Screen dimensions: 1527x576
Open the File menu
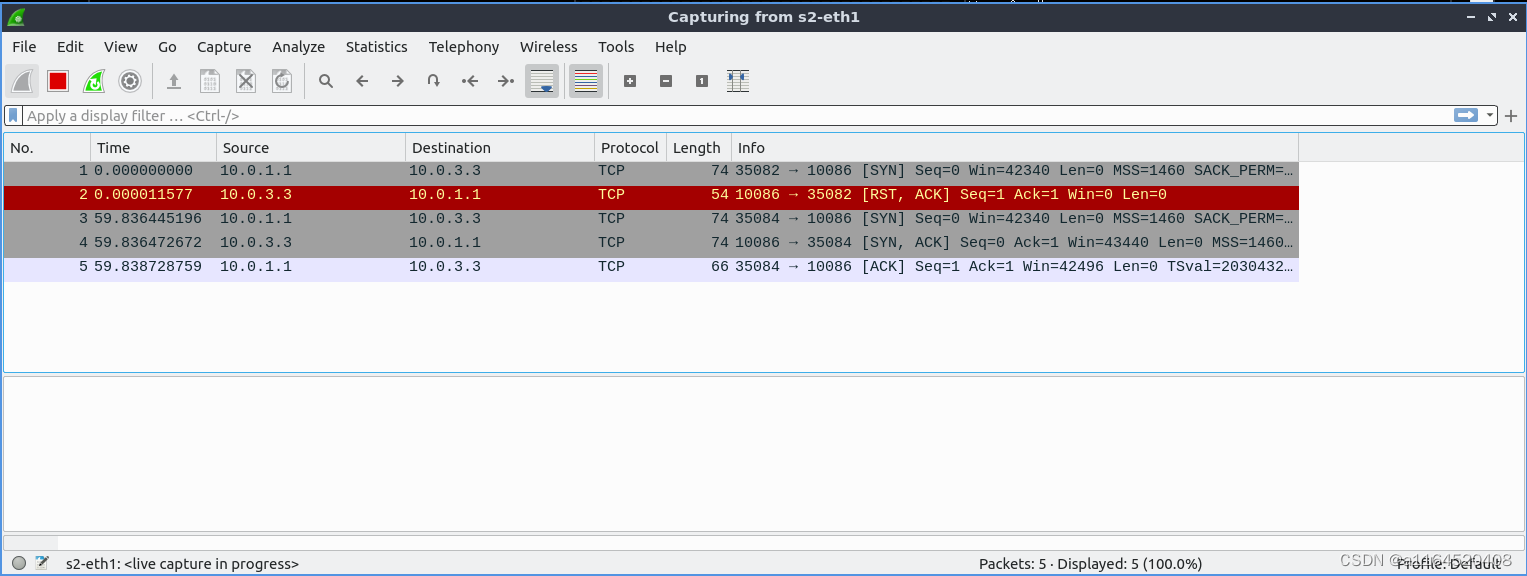click(x=24, y=47)
